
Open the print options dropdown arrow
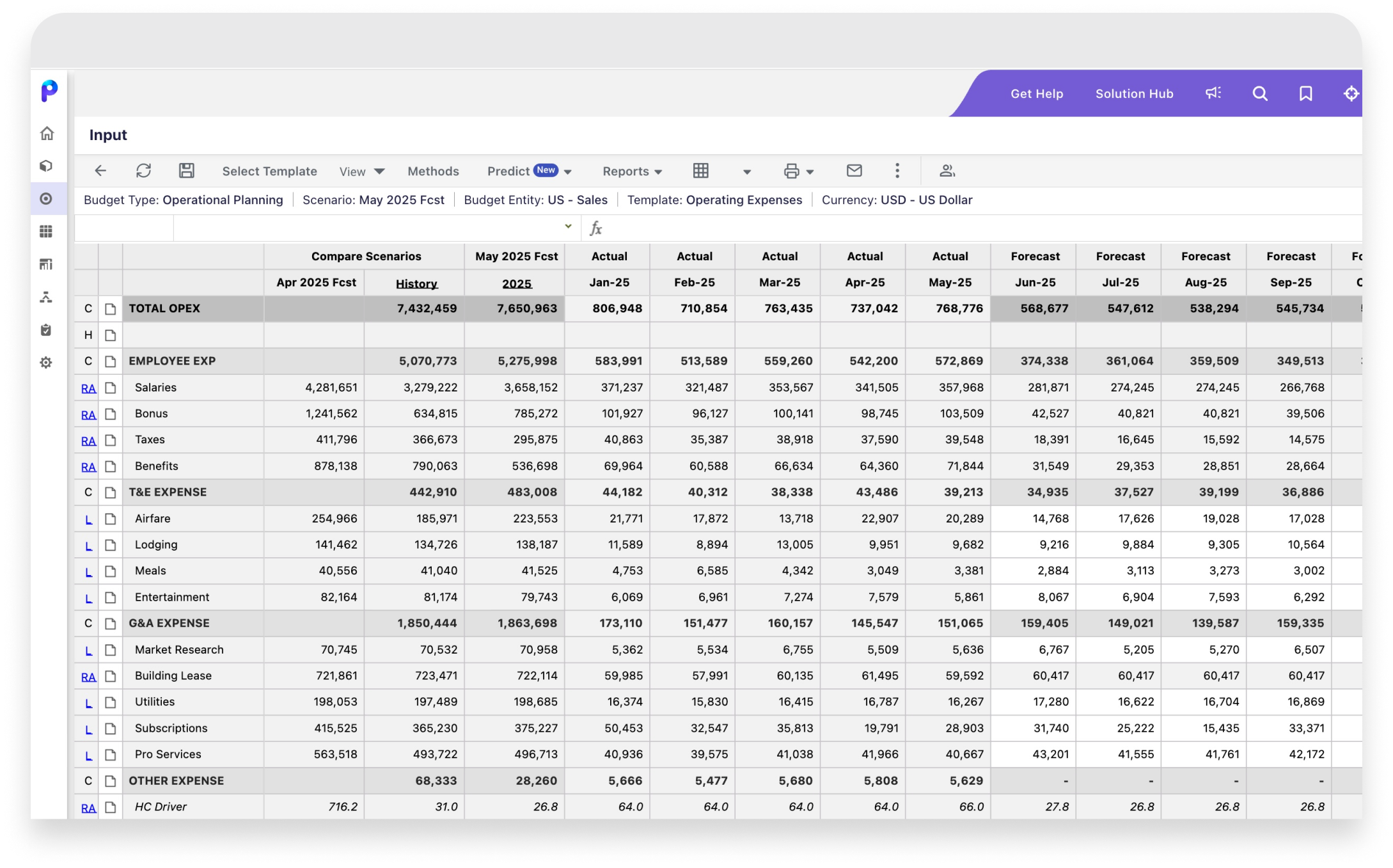810,171
